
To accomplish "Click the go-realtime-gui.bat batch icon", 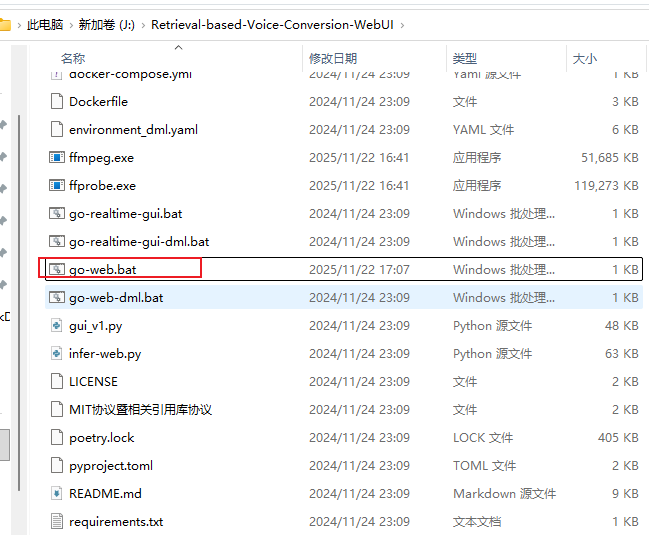I will point(57,214).
